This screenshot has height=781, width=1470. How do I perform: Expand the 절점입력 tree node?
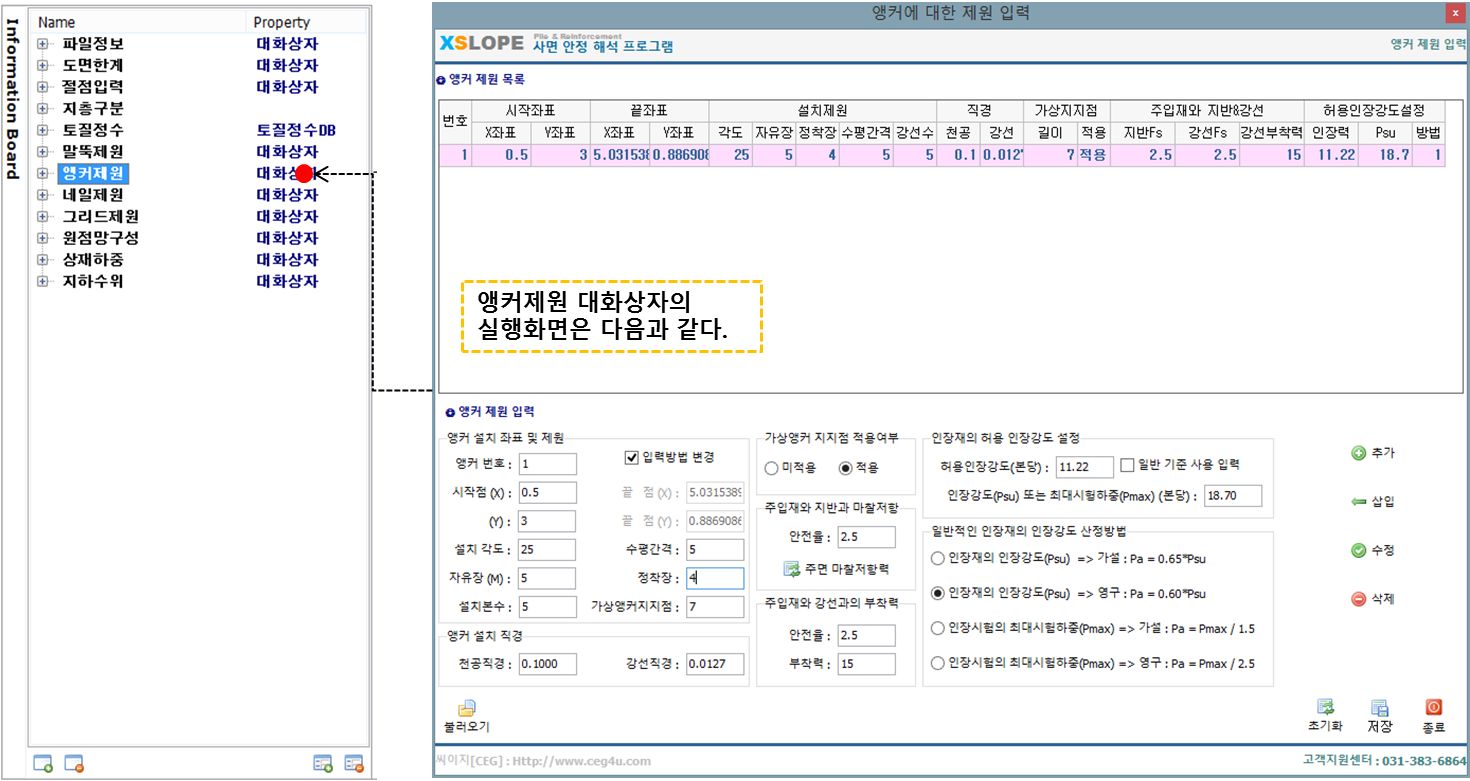pyautogui.click(x=43, y=87)
